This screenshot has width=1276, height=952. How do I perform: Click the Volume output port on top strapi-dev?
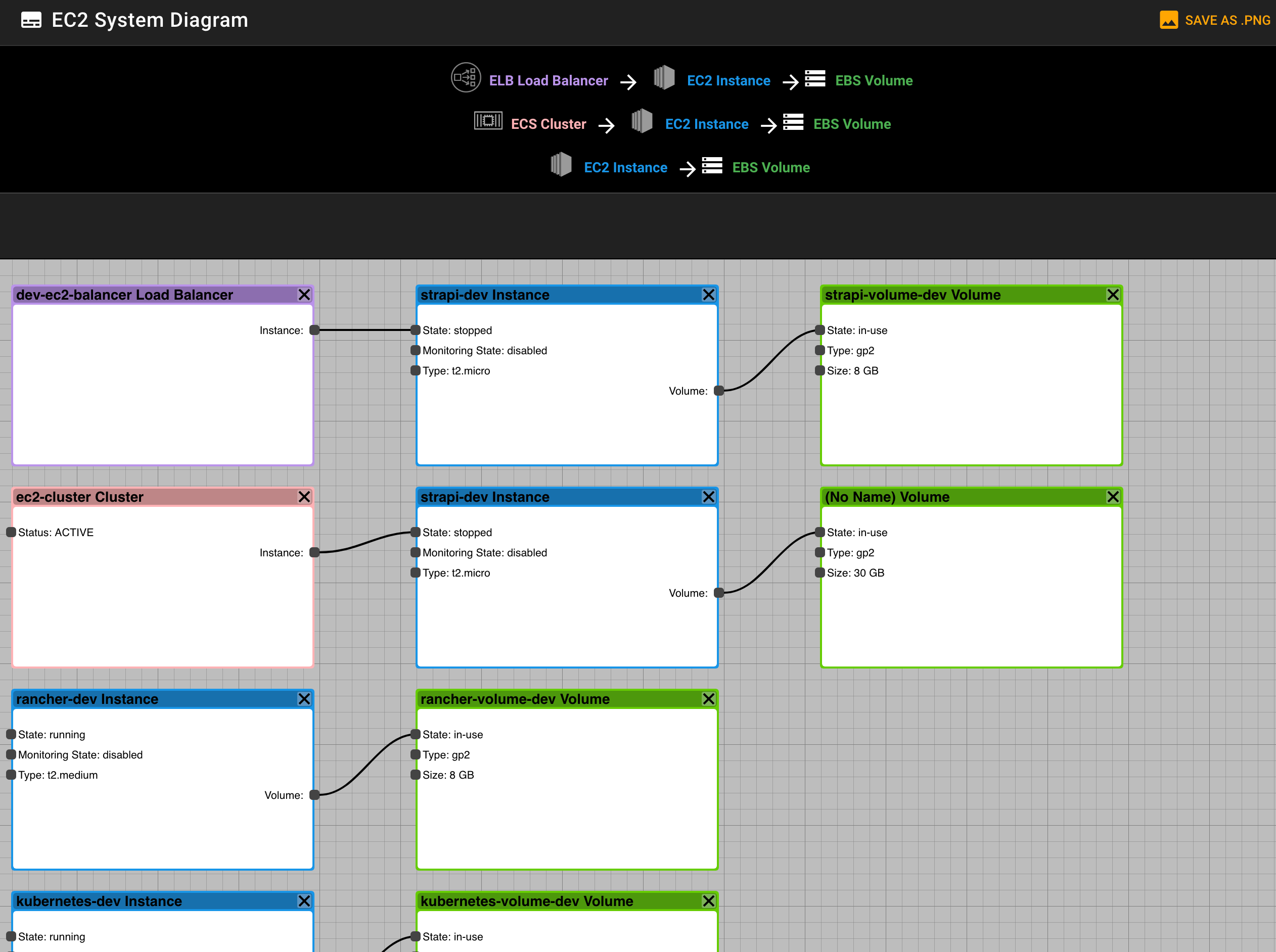pyautogui.click(x=719, y=391)
